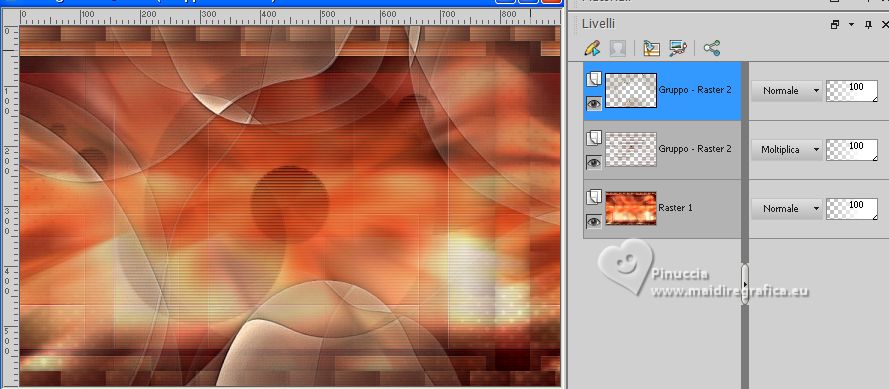Open Raster 1 Normale blend mode dropdown
Screen dimensions: 889x389
coord(787,209)
